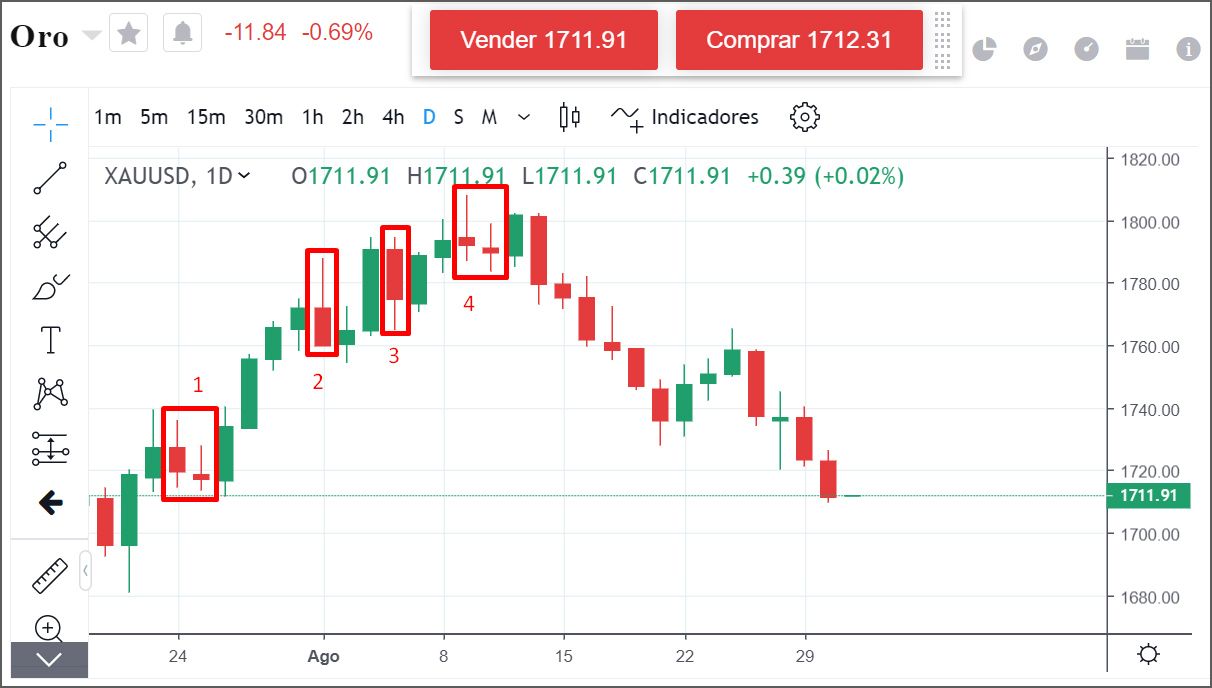The height and width of the screenshot is (688, 1212).
Task: Expand the additional timeframes chevron
Action: click(524, 117)
